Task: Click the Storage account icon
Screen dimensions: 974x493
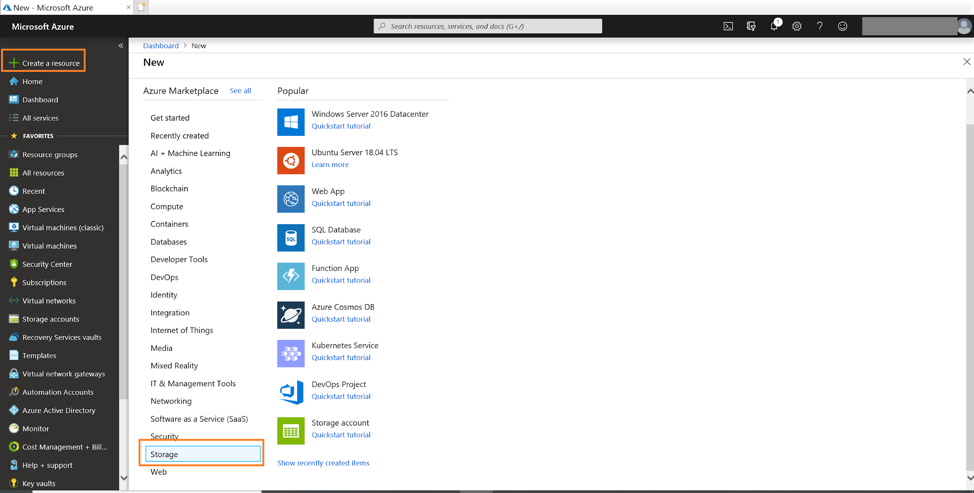Action: (x=291, y=430)
